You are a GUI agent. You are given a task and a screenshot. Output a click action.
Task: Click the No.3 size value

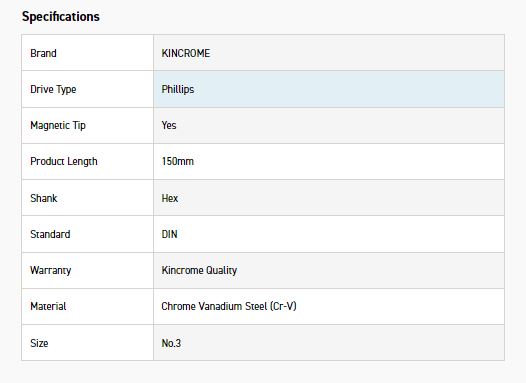171,343
